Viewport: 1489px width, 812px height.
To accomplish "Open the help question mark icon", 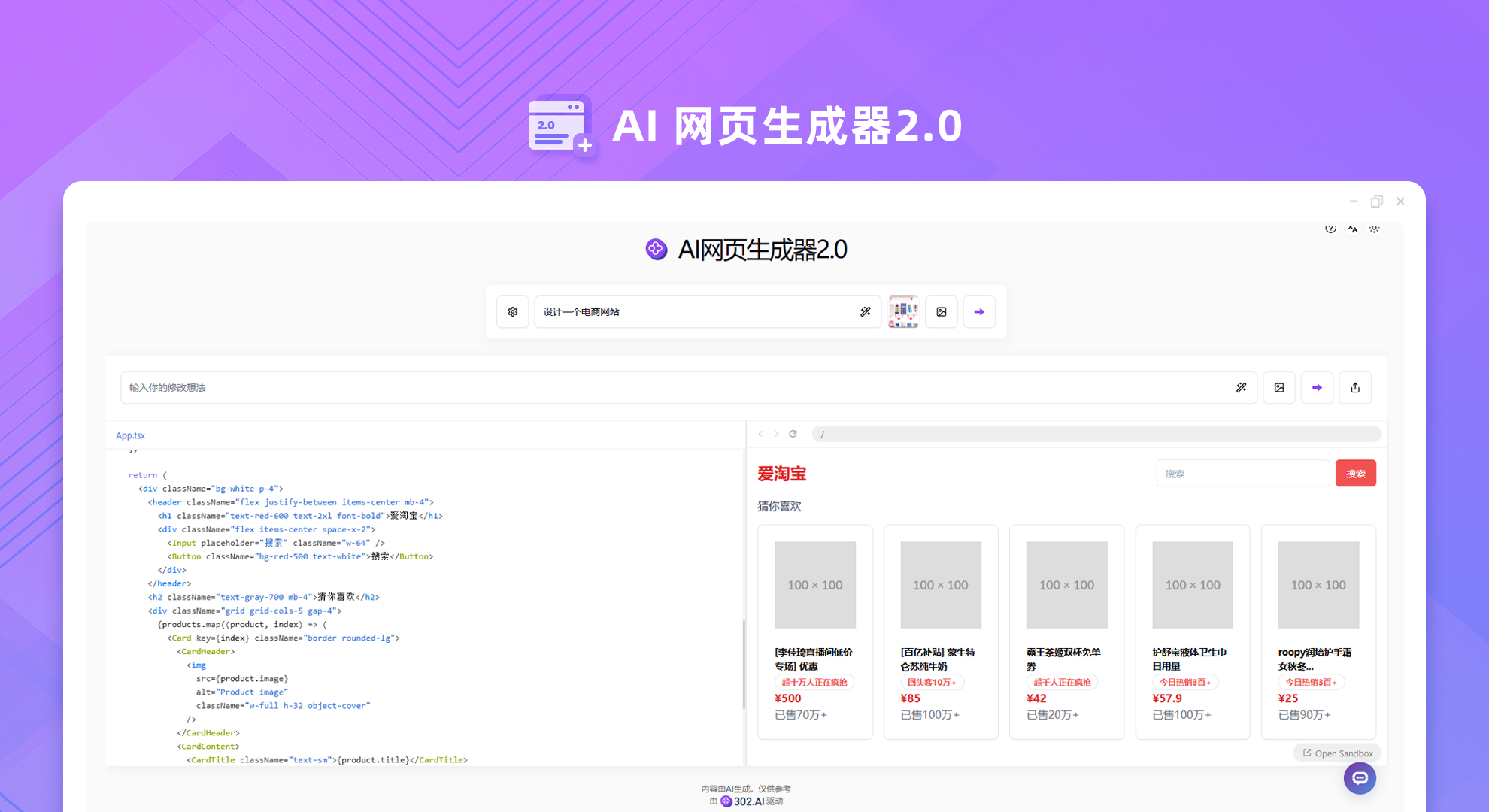I will (1330, 229).
